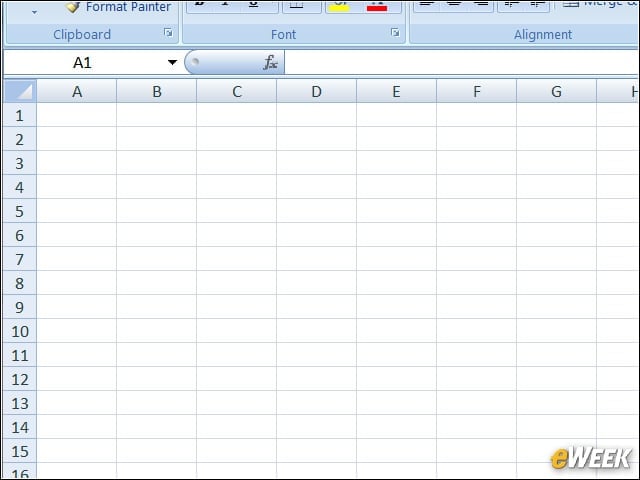Select row 8 header
This screenshot has width=640, height=480.
tap(20, 283)
